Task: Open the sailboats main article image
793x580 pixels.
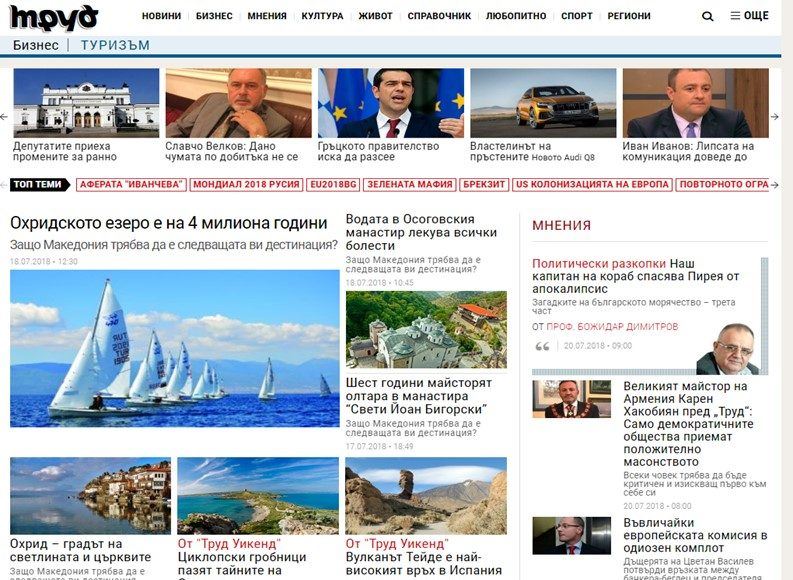Action: click(174, 348)
